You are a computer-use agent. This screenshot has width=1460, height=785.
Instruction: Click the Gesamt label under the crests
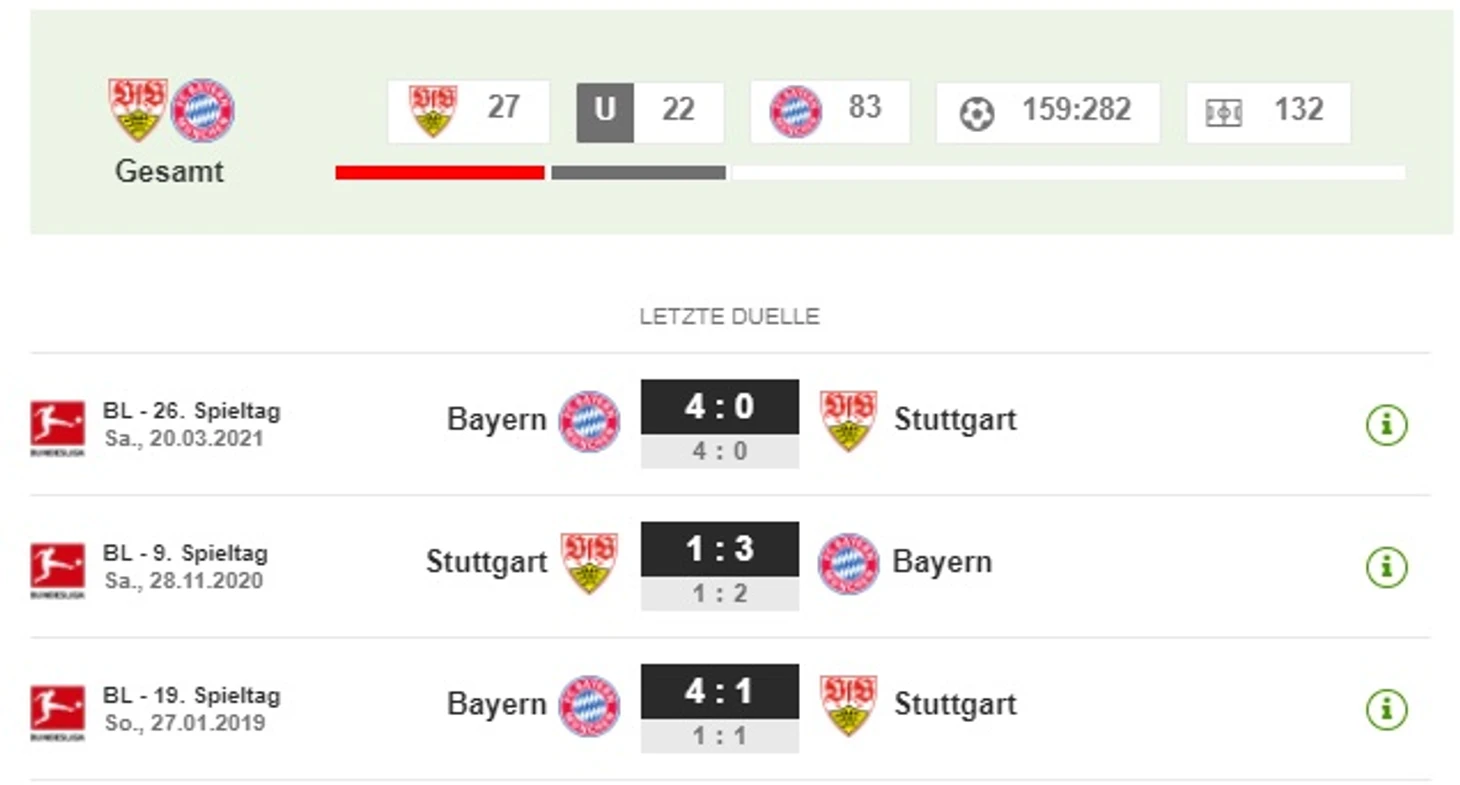(x=169, y=172)
